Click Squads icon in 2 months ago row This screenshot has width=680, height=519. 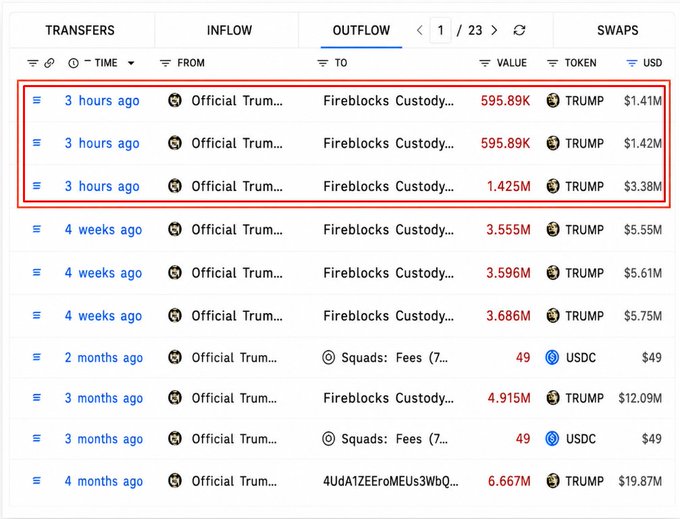(329, 358)
